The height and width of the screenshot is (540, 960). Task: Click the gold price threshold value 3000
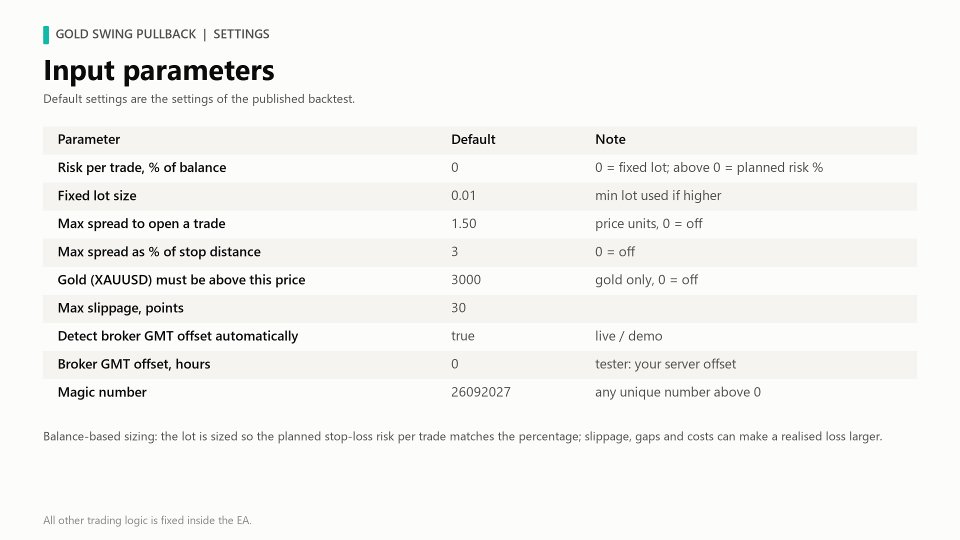pyautogui.click(x=466, y=280)
